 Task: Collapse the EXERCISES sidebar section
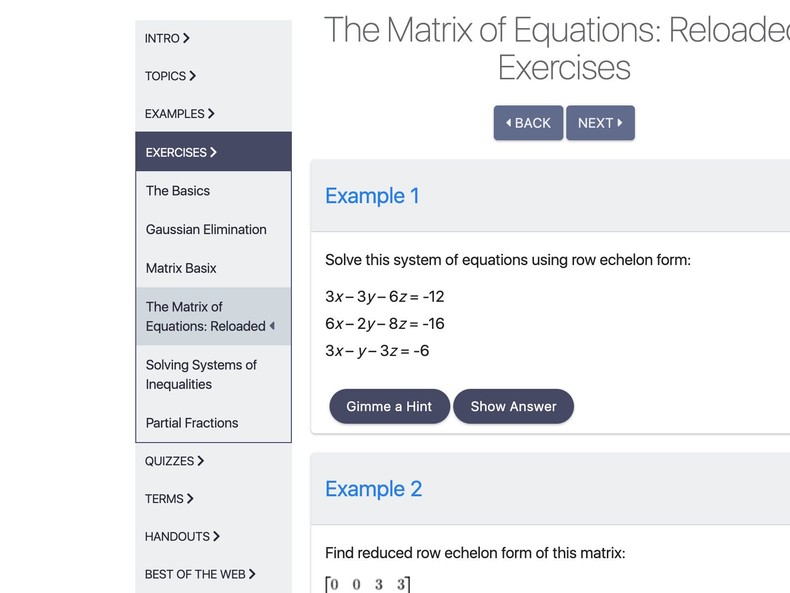(x=181, y=152)
